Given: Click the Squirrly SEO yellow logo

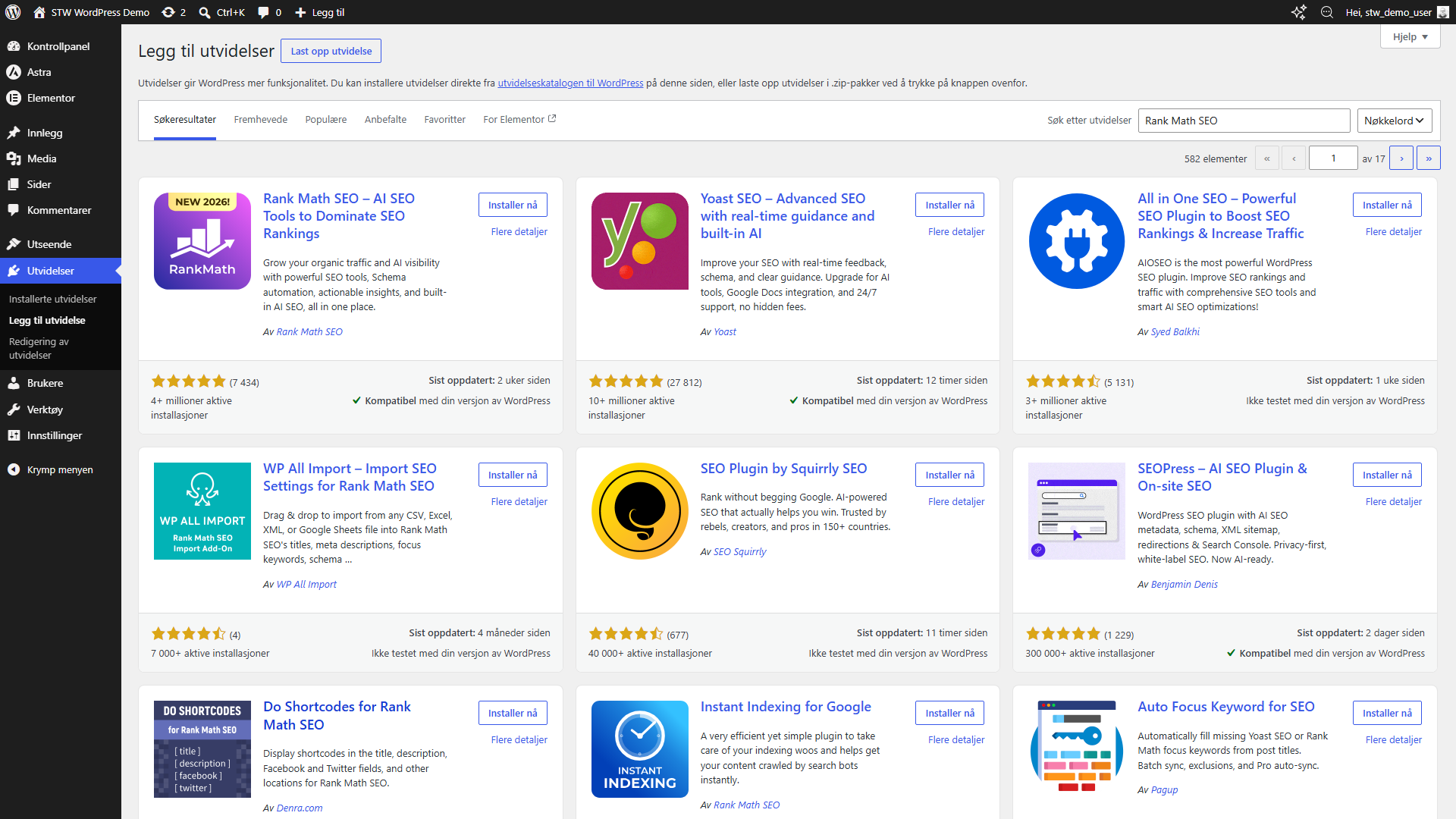Looking at the screenshot, I should [x=640, y=511].
